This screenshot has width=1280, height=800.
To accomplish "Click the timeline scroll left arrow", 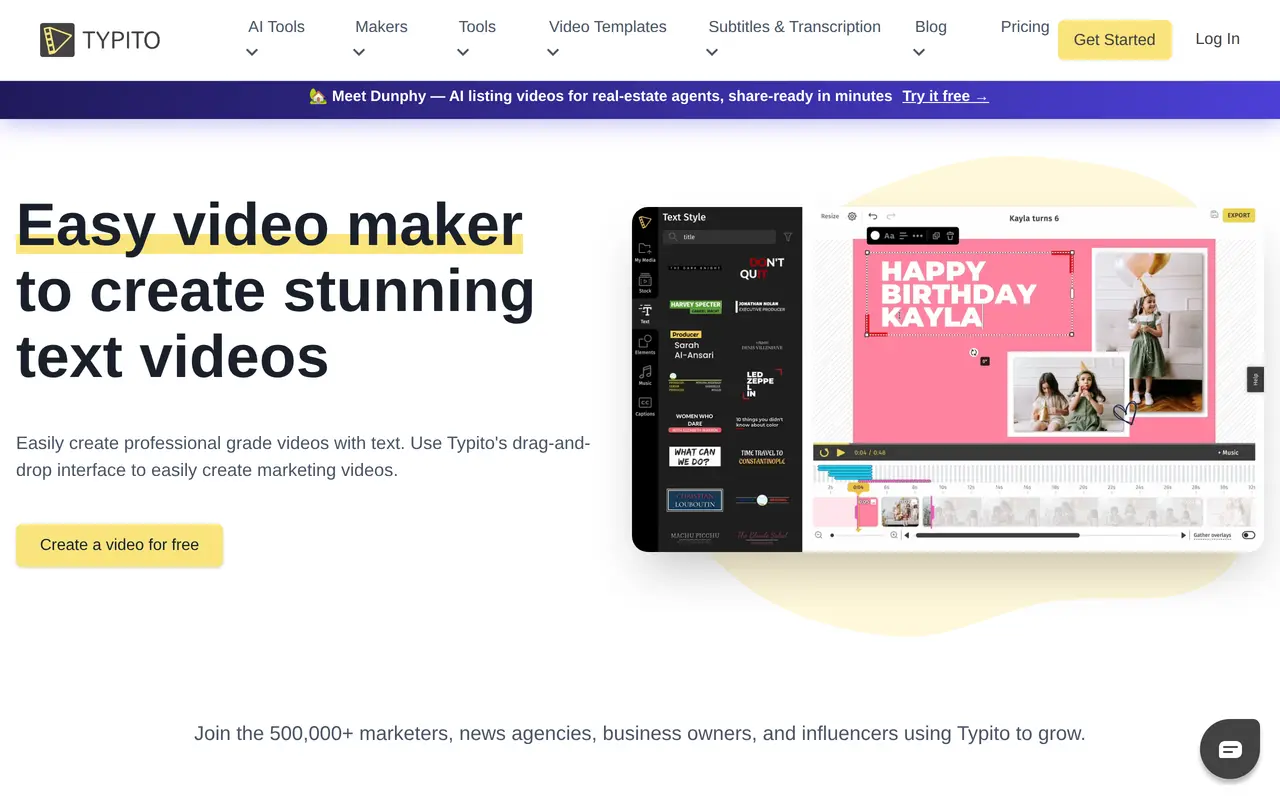I will click(x=907, y=535).
